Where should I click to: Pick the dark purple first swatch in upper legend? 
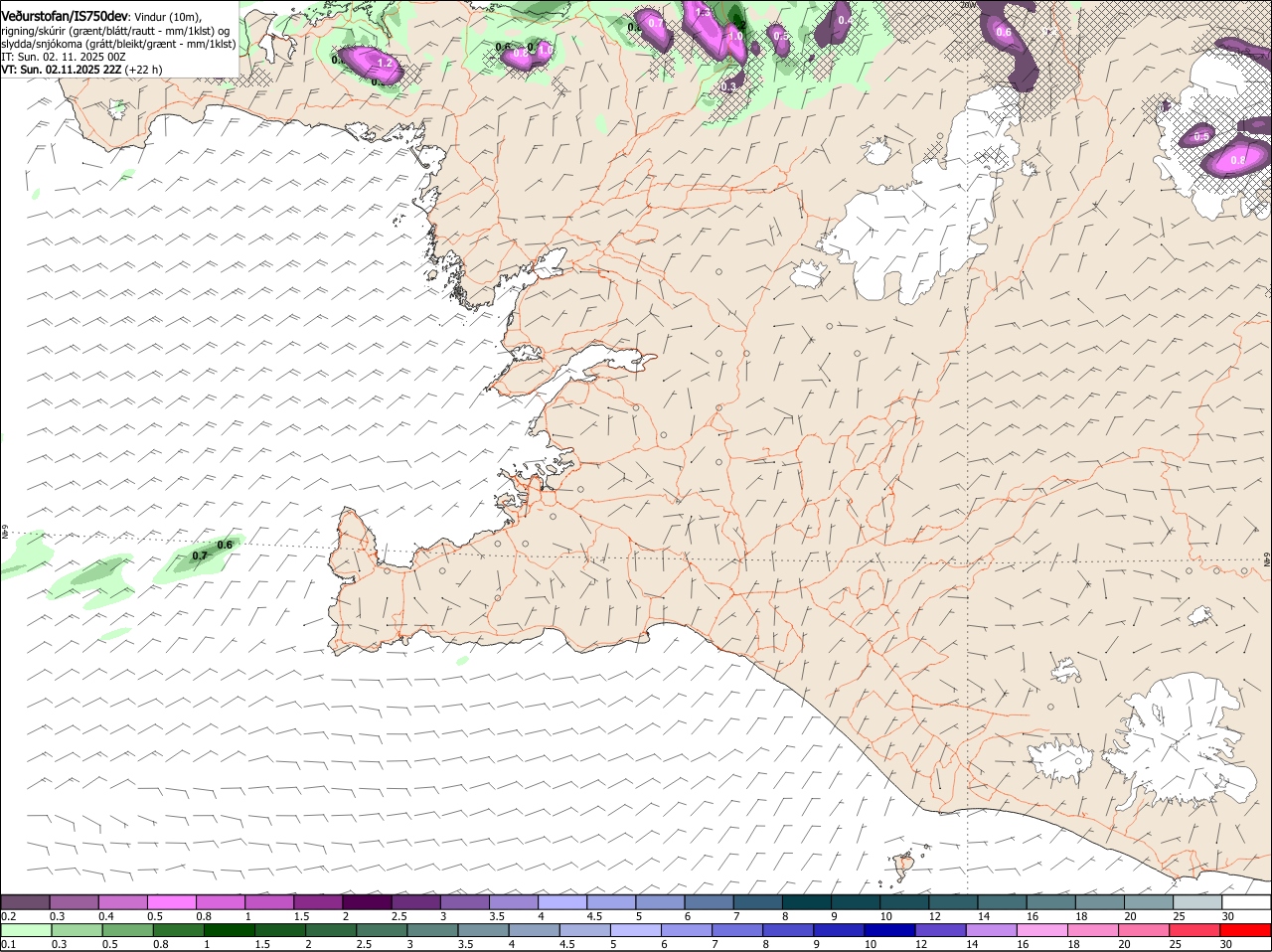[x=25, y=902]
